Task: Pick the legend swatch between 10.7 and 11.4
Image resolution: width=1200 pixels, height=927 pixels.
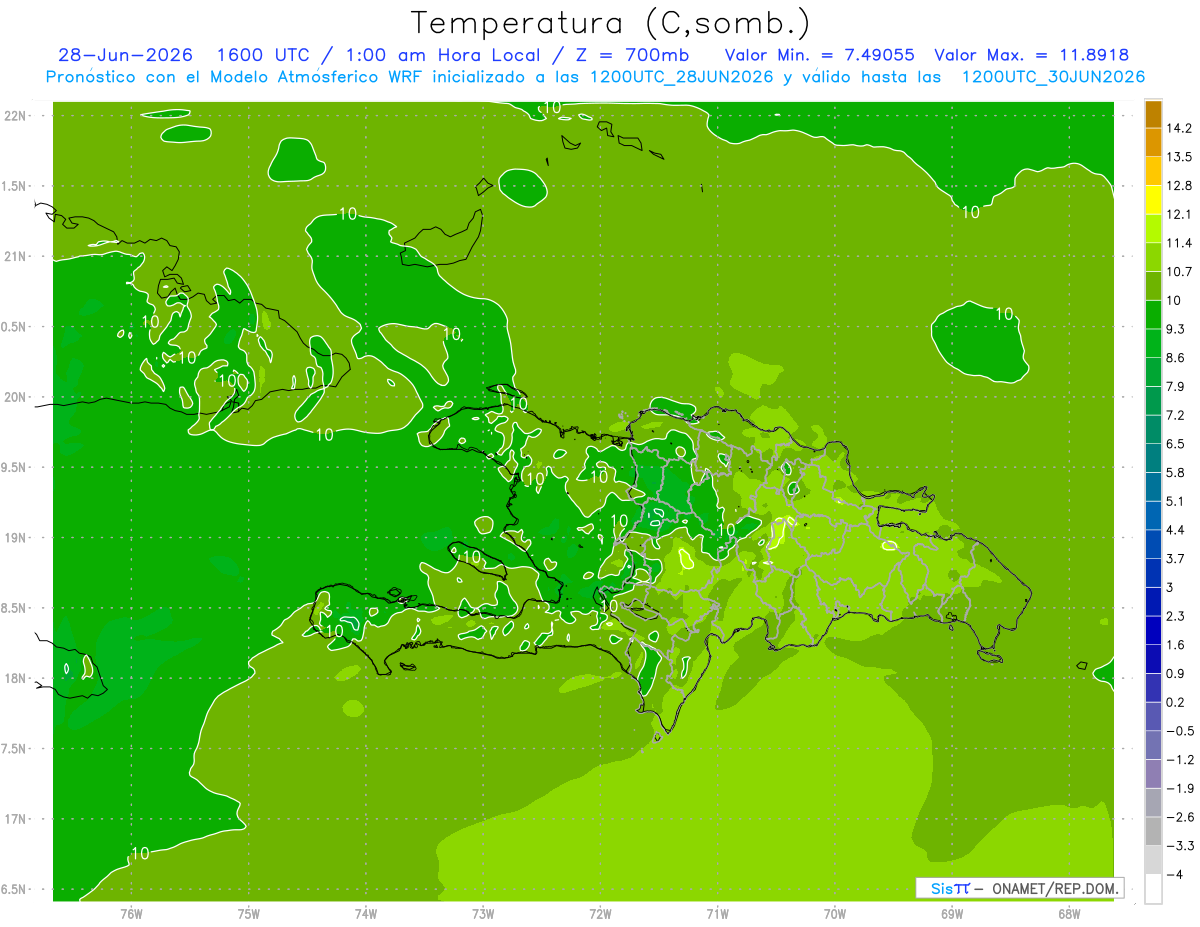Action: (1153, 258)
